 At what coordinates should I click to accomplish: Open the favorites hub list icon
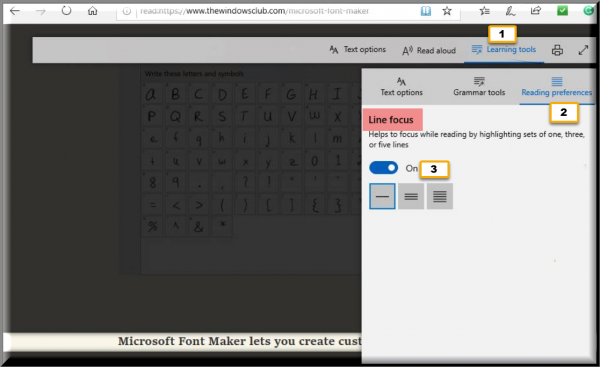click(484, 11)
